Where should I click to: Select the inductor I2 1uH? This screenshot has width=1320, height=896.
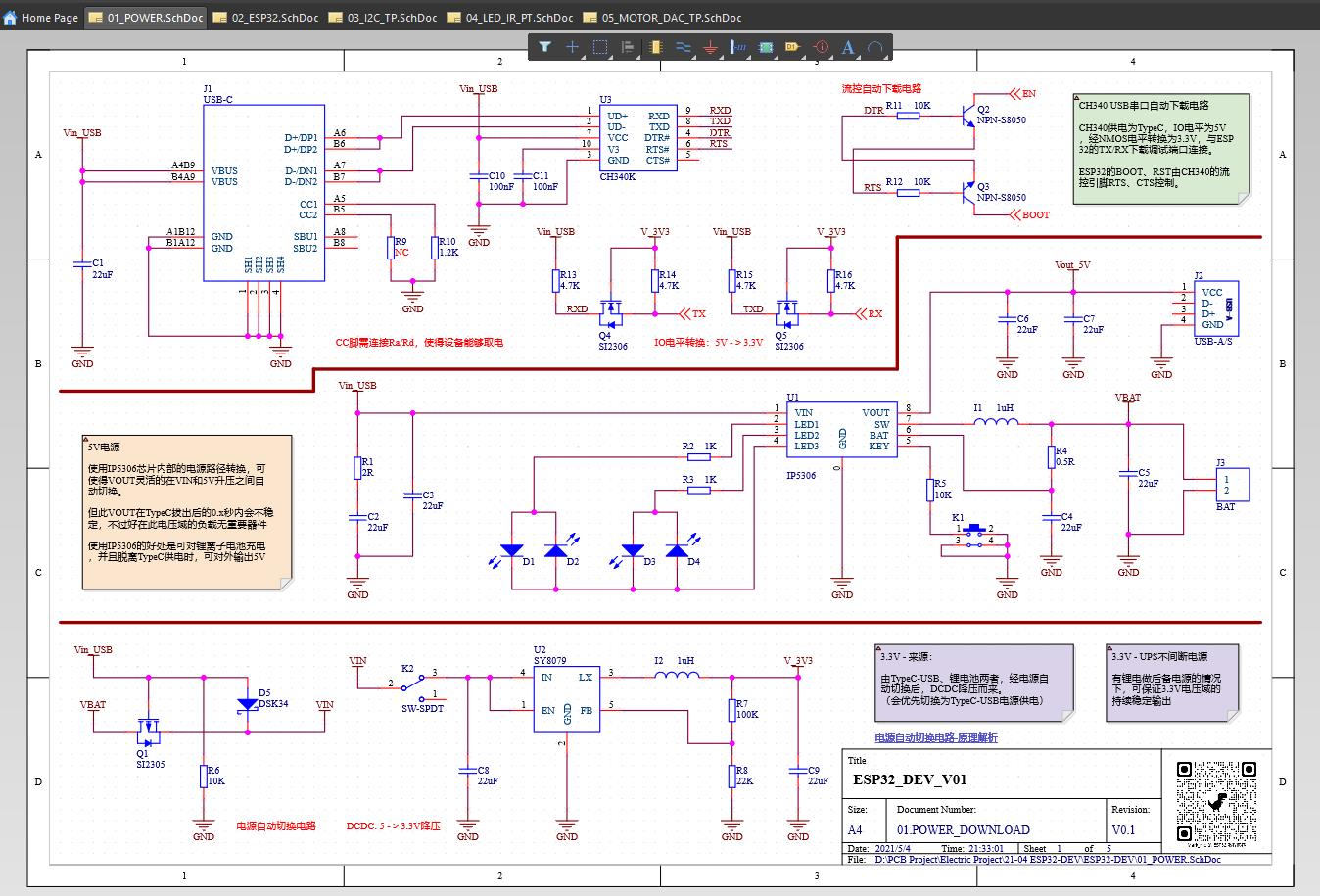pyautogui.click(x=675, y=674)
